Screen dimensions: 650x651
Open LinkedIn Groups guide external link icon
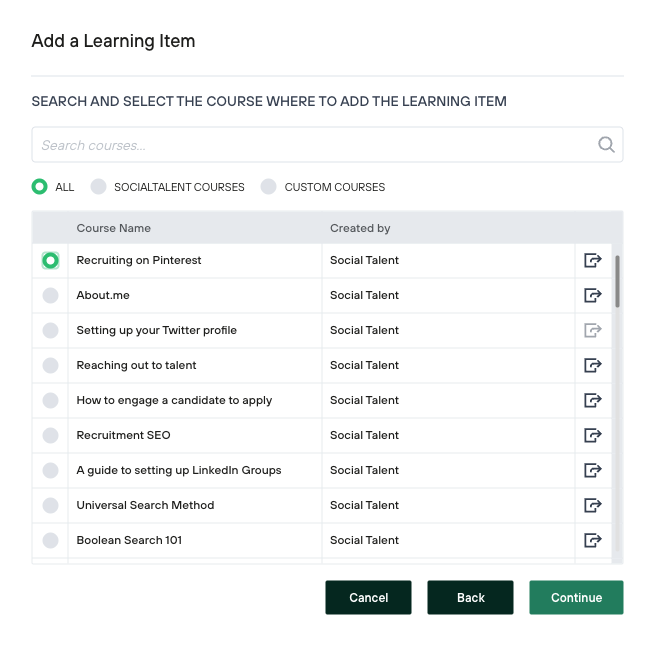tap(593, 470)
